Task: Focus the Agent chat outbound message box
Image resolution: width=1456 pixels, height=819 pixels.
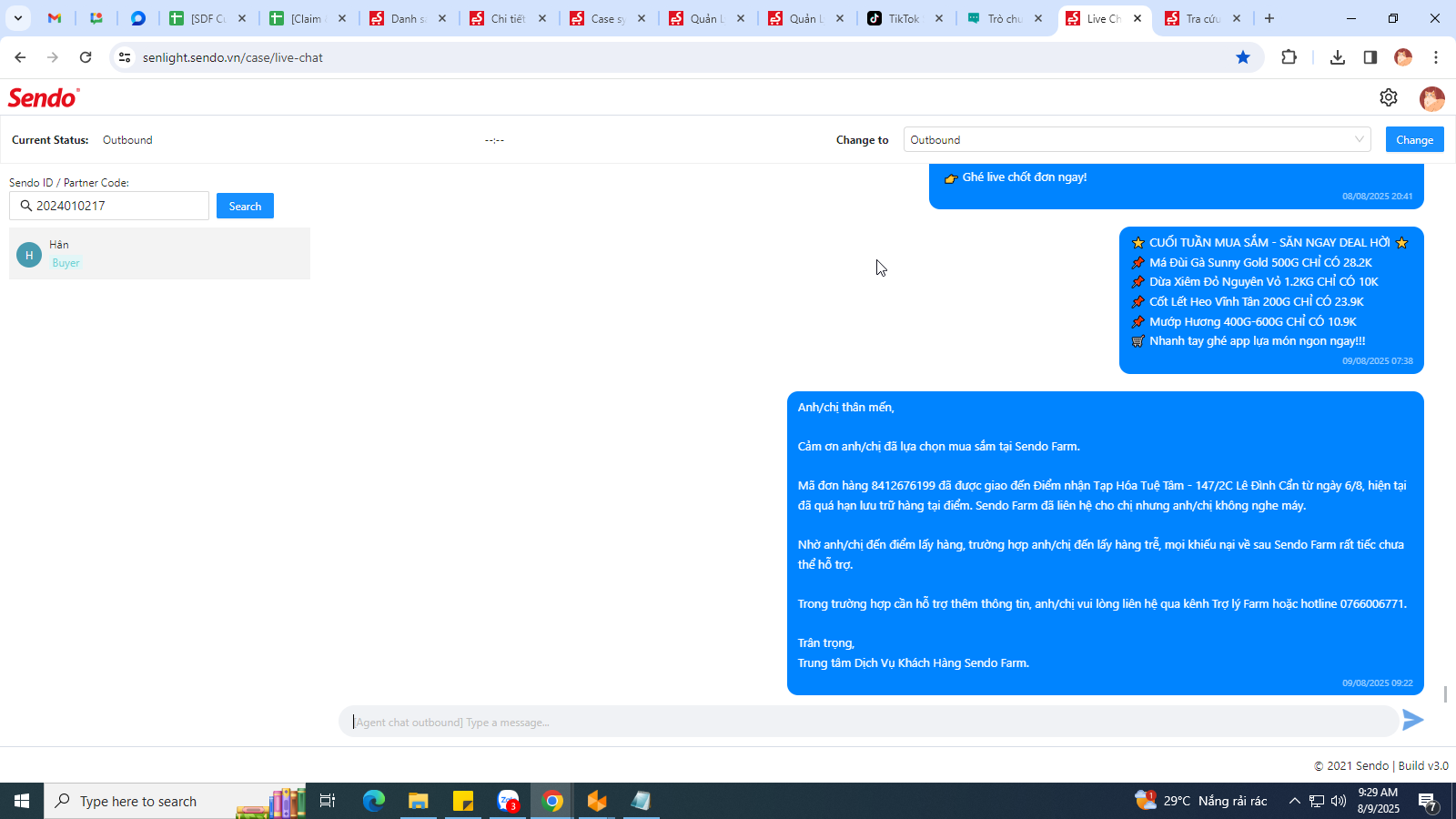Action: 869,722
